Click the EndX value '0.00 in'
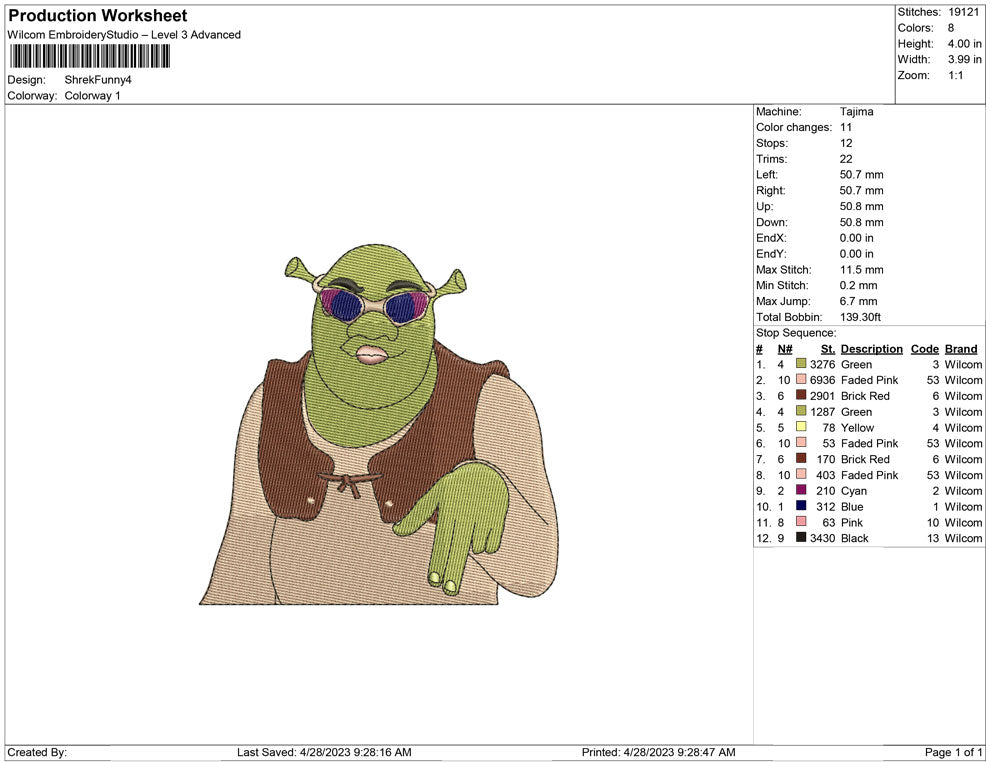The image size is (990, 762). click(857, 238)
